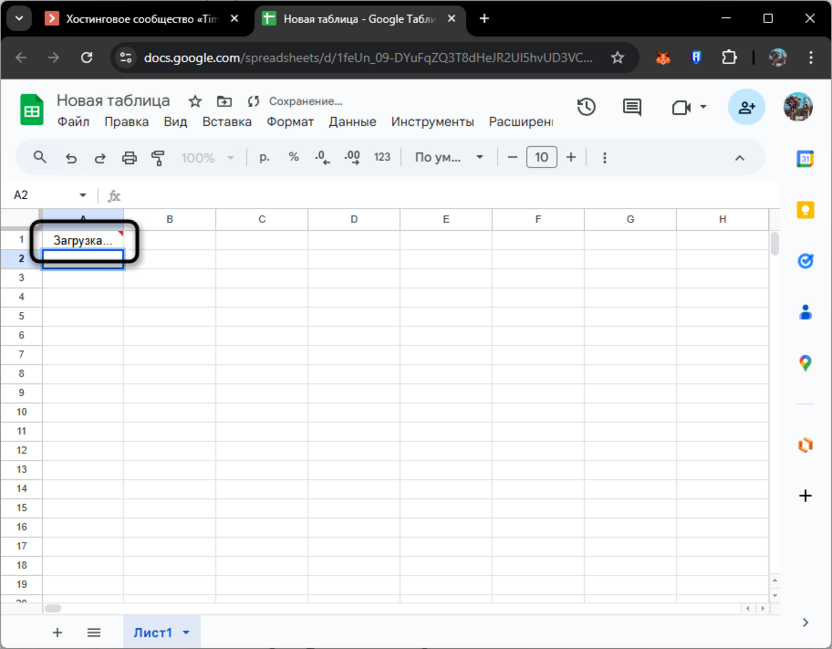
Task: Click the A2 name box
Action: [x=42, y=195]
